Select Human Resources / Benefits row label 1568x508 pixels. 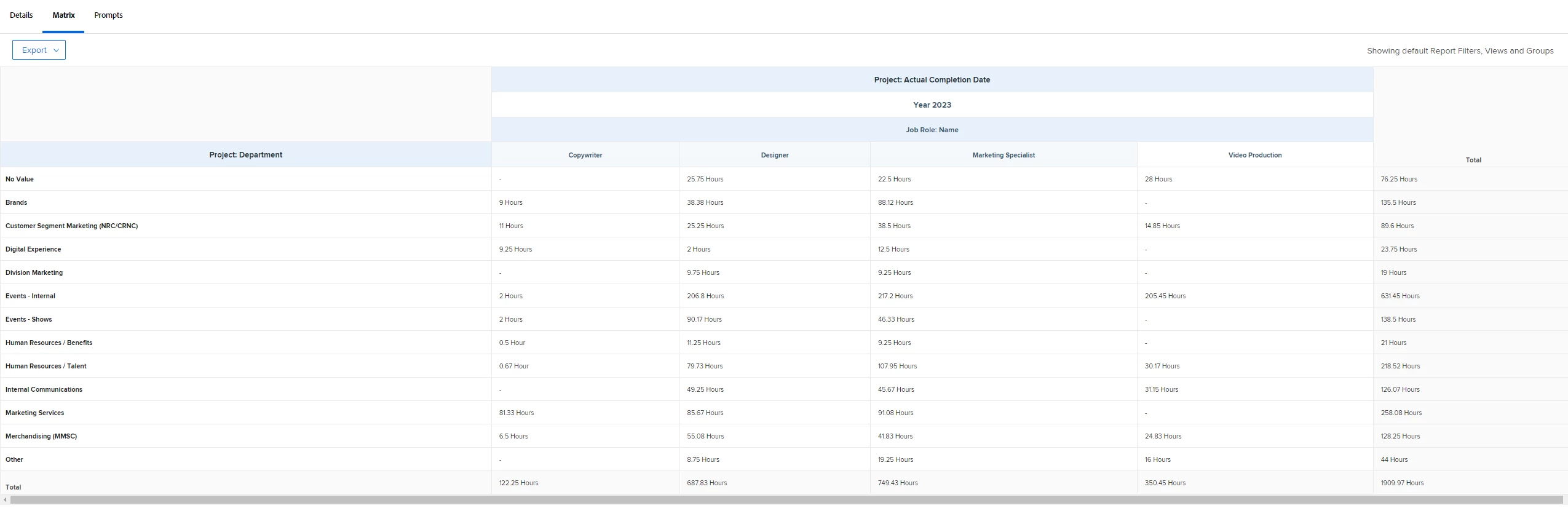tap(49, 343)
